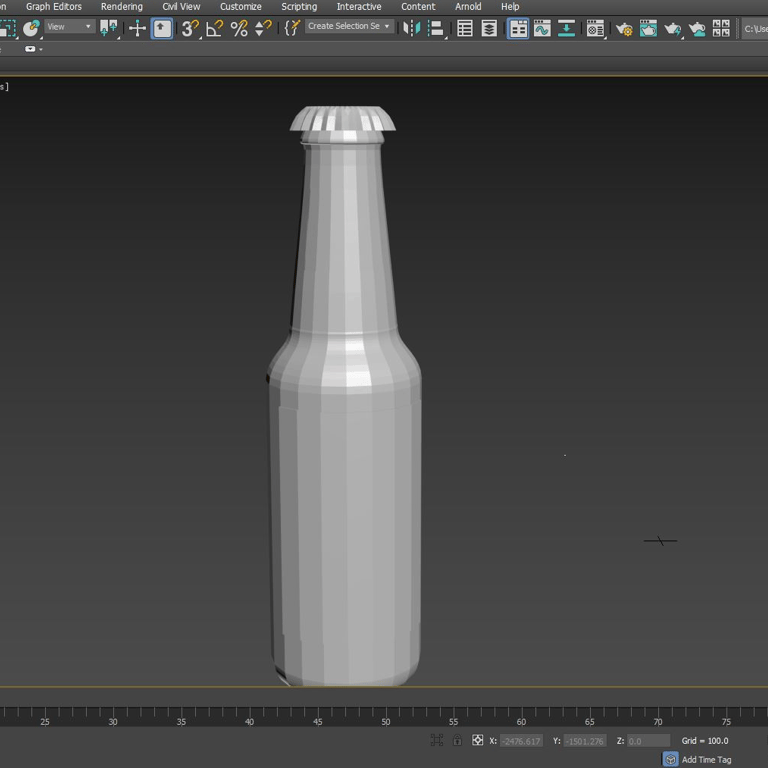Expand the Create Selection Set dropdown
The height and width of the screenshot is (768, 768).
point(349,26)
